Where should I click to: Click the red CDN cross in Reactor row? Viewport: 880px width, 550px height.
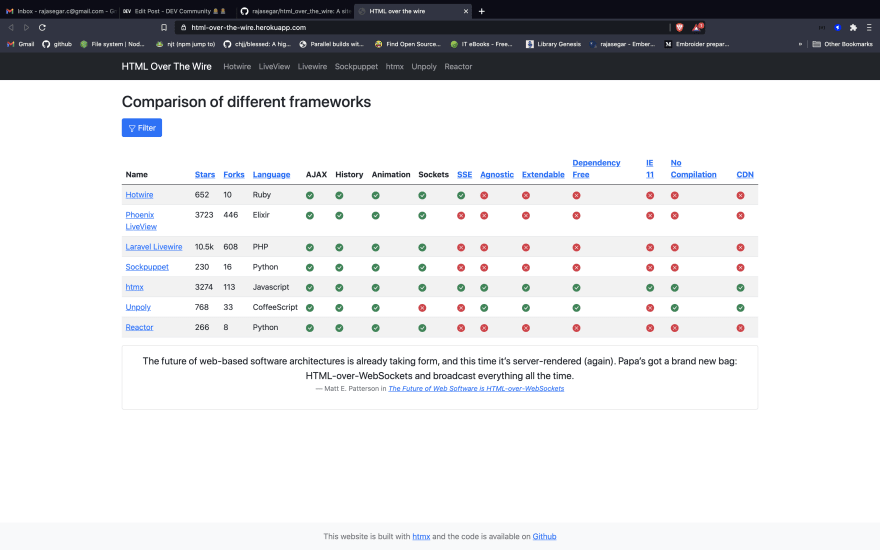tap(740, 328)
